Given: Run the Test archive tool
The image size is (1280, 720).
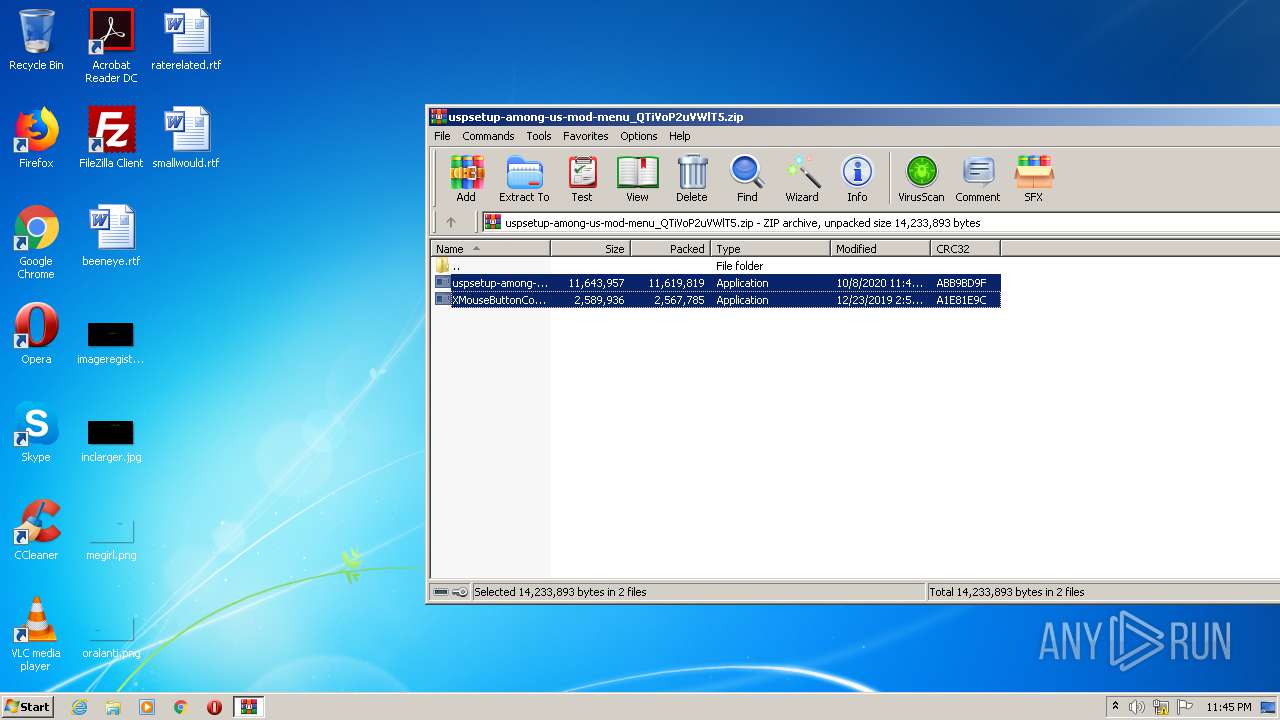Looking at the screenshot, I should pos(582,179).
